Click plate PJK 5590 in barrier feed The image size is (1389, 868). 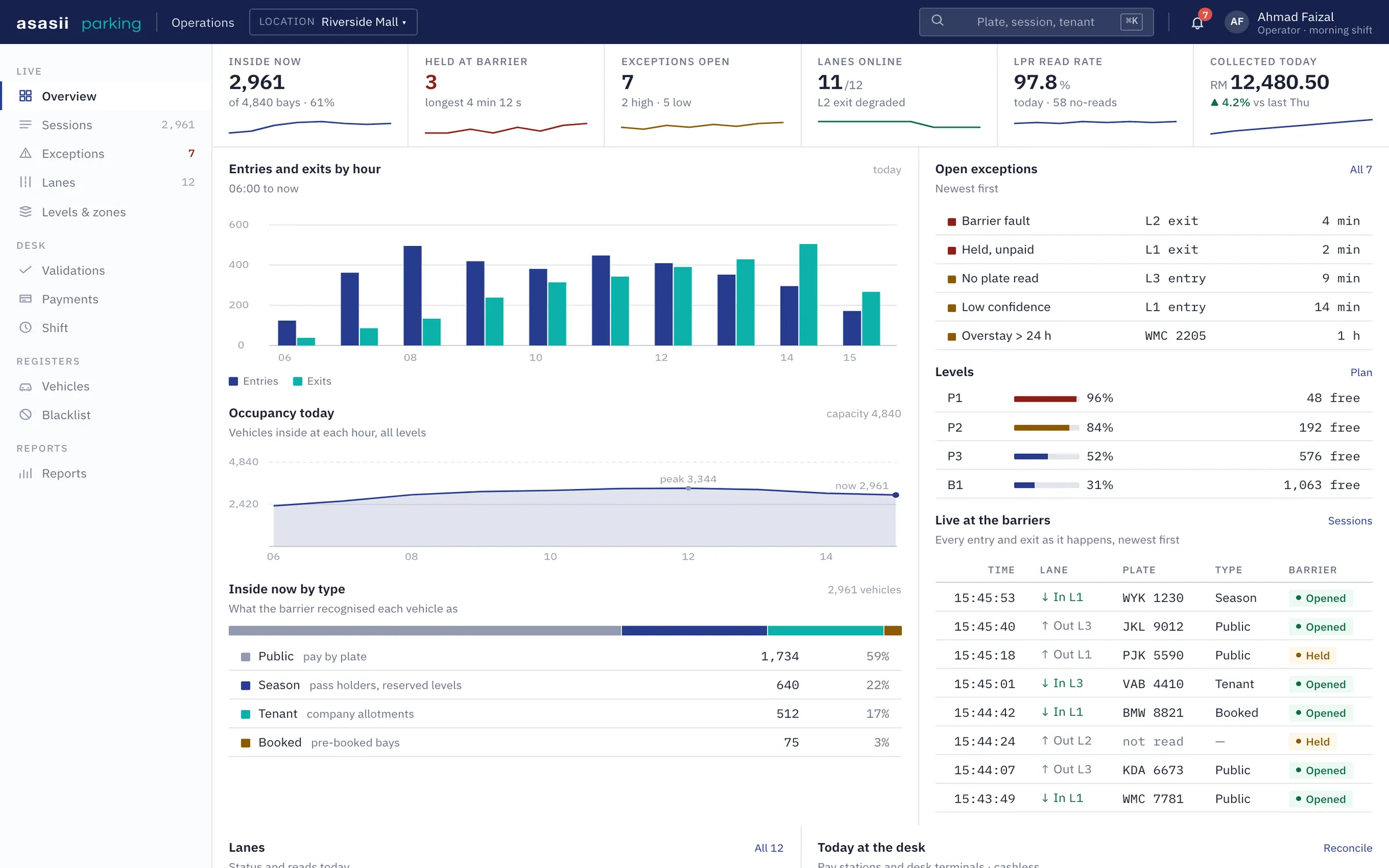1153,655
